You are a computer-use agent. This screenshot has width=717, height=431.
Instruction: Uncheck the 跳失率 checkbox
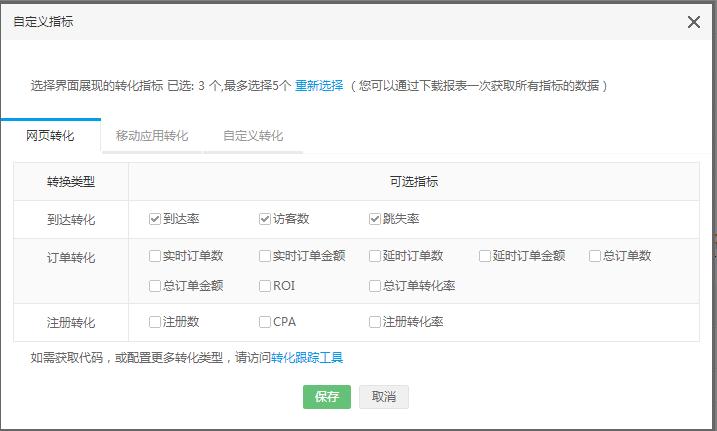point(375,219)
